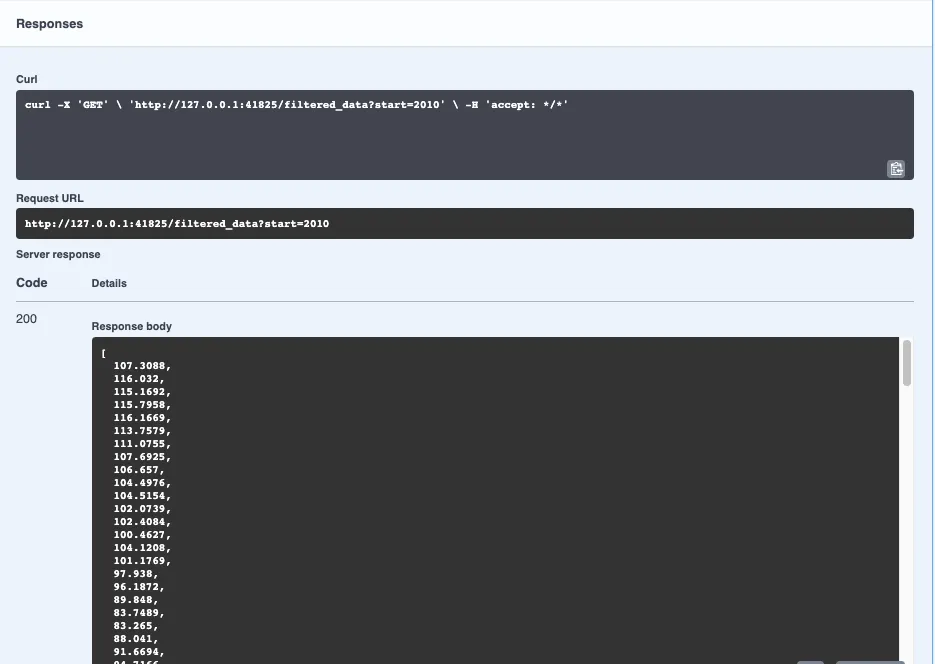Select the value 91.6694 near the bottom
This screenshot has width=935, height=664.
pyautogui.click(x=138, y=650)
